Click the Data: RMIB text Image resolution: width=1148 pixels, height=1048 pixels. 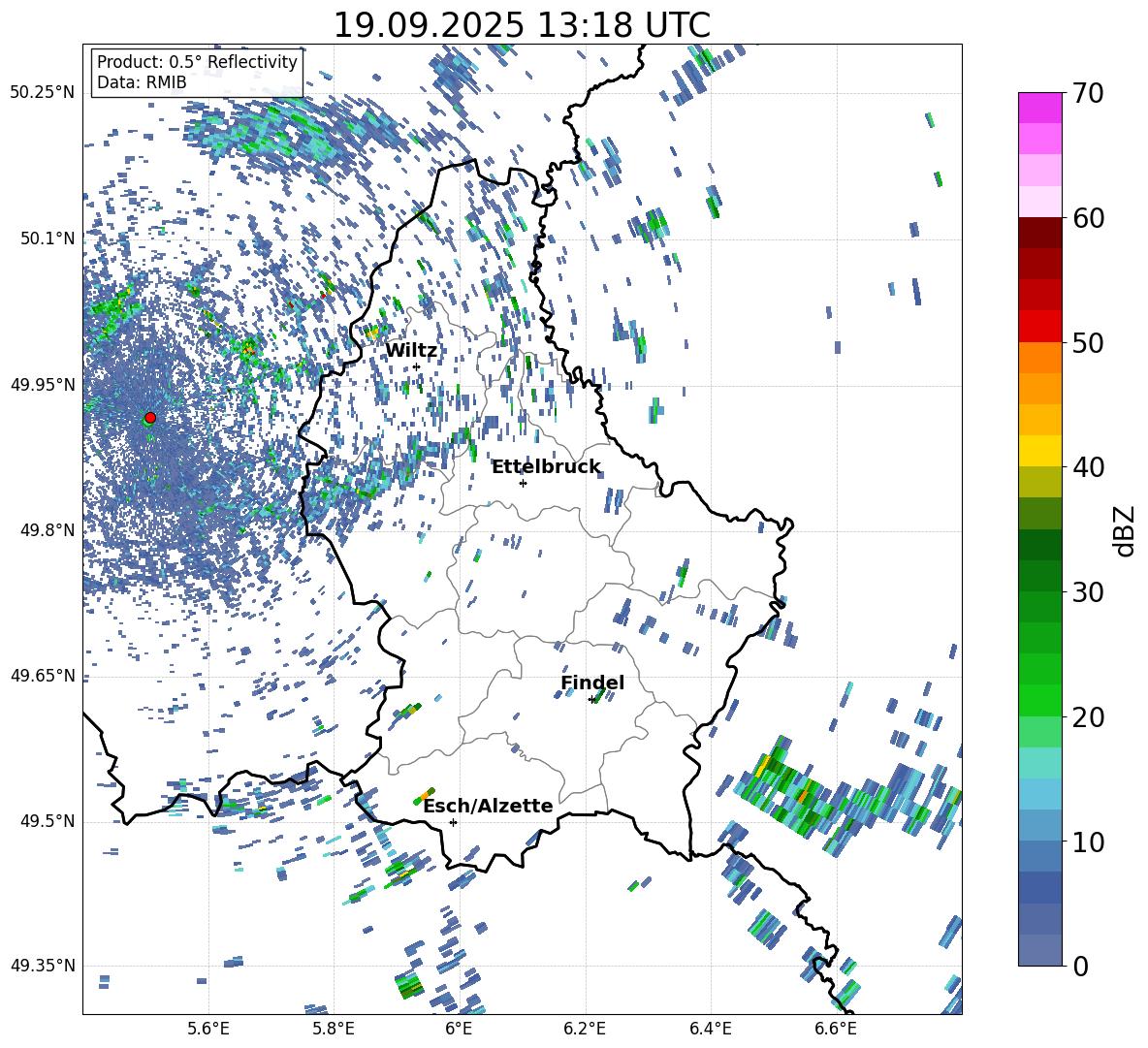pos(142,82)
